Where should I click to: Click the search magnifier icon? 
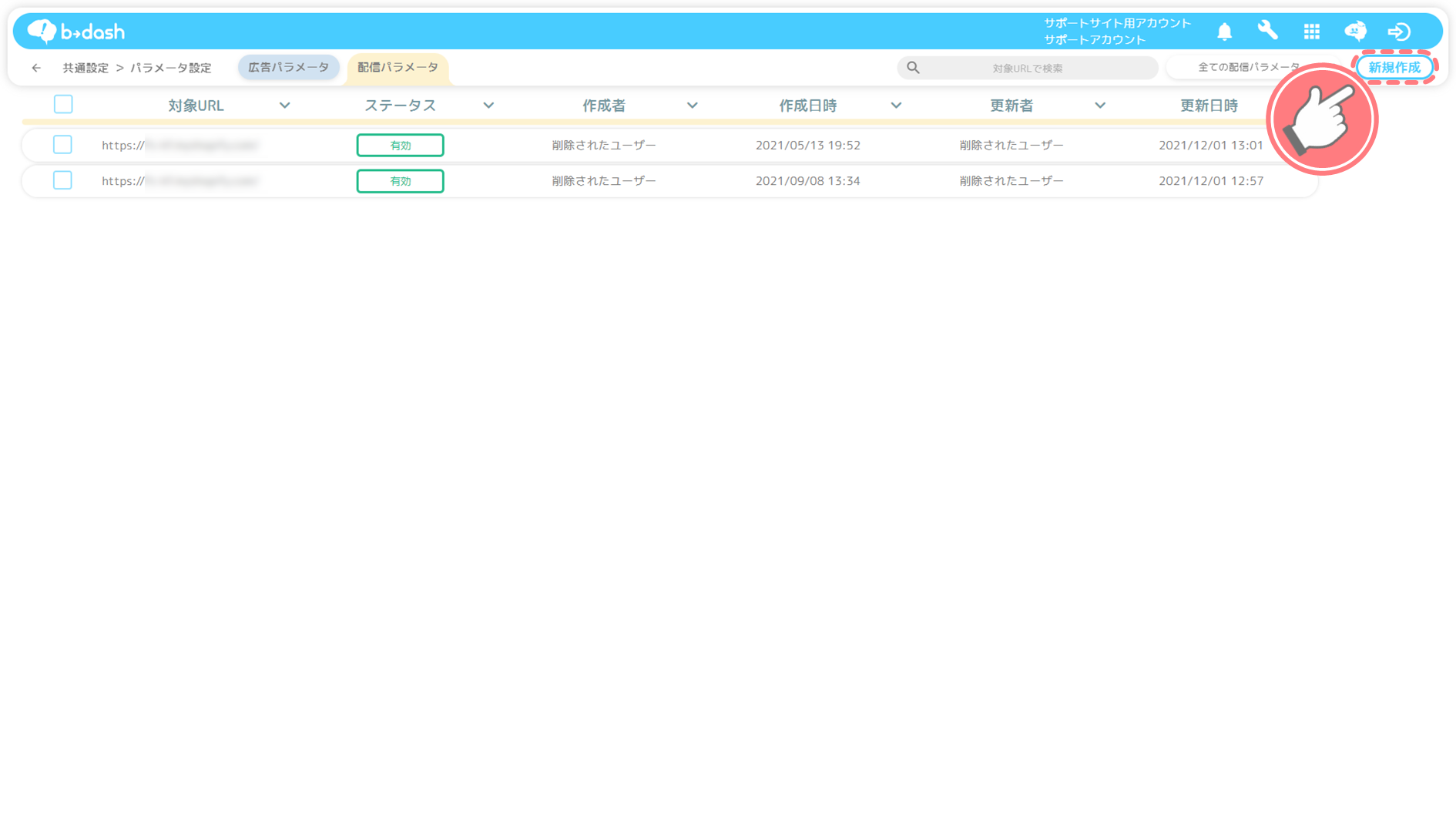click(913, 68)
